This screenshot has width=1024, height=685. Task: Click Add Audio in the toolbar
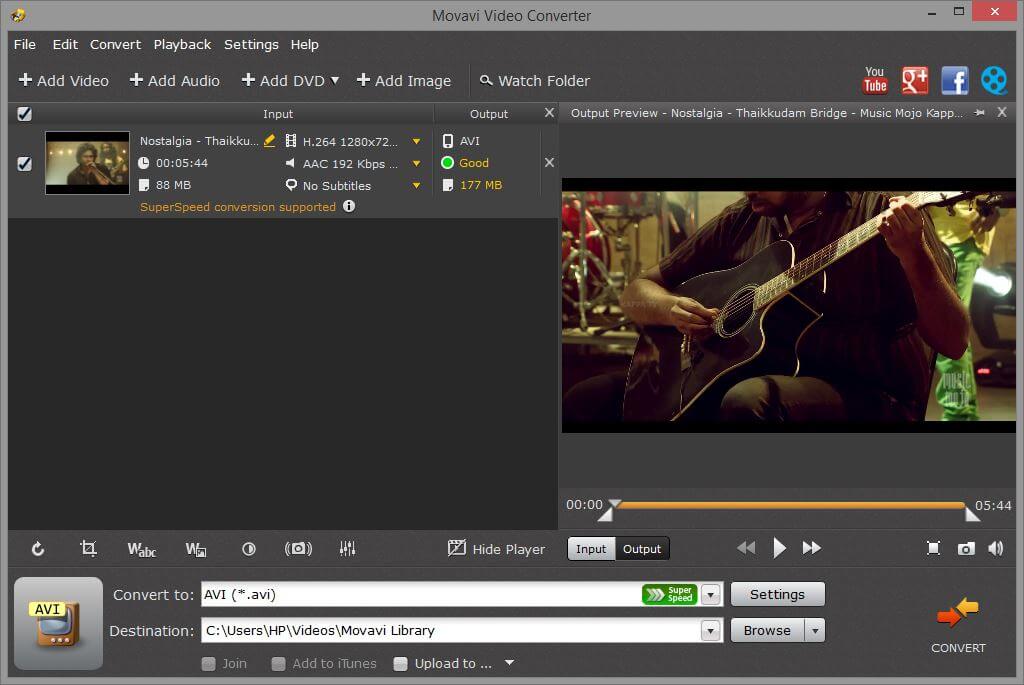click(174, 81)
